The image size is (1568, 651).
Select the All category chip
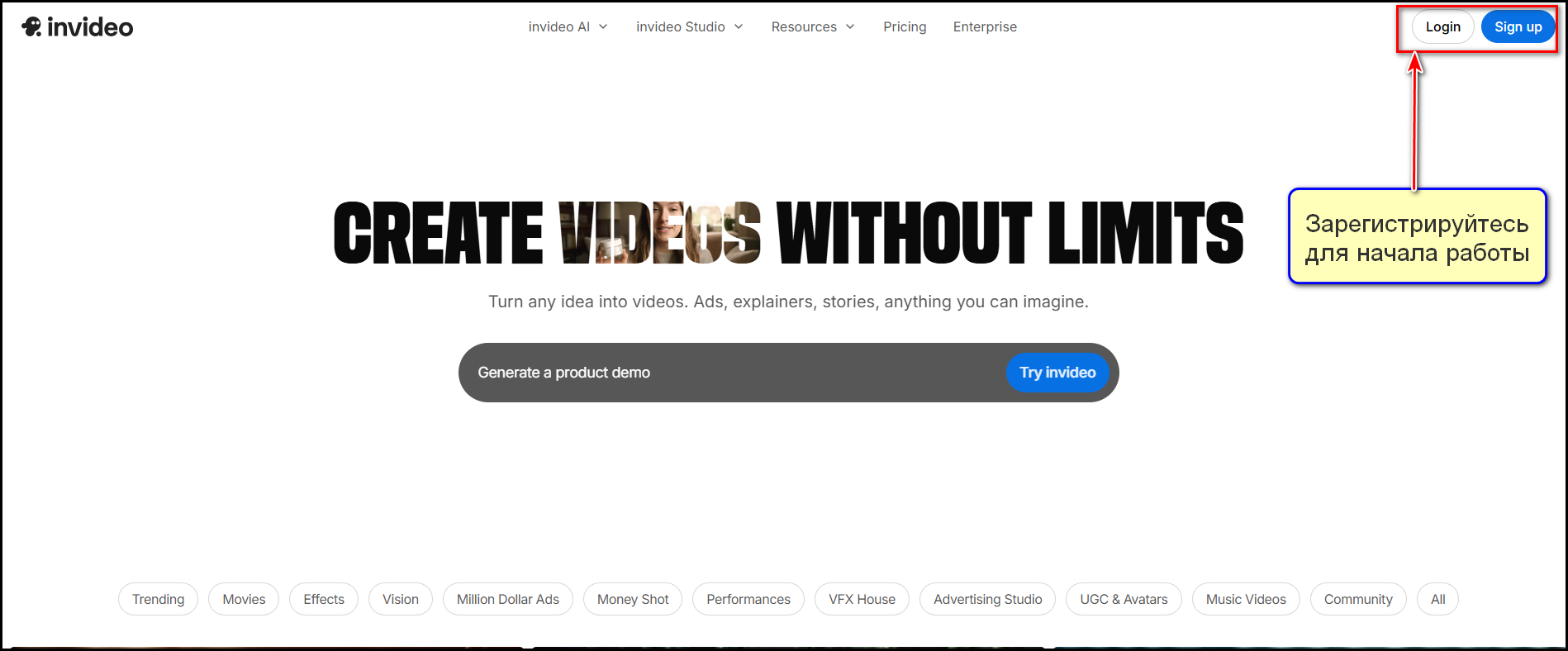pyautogui.click(x=1438, y=599)
